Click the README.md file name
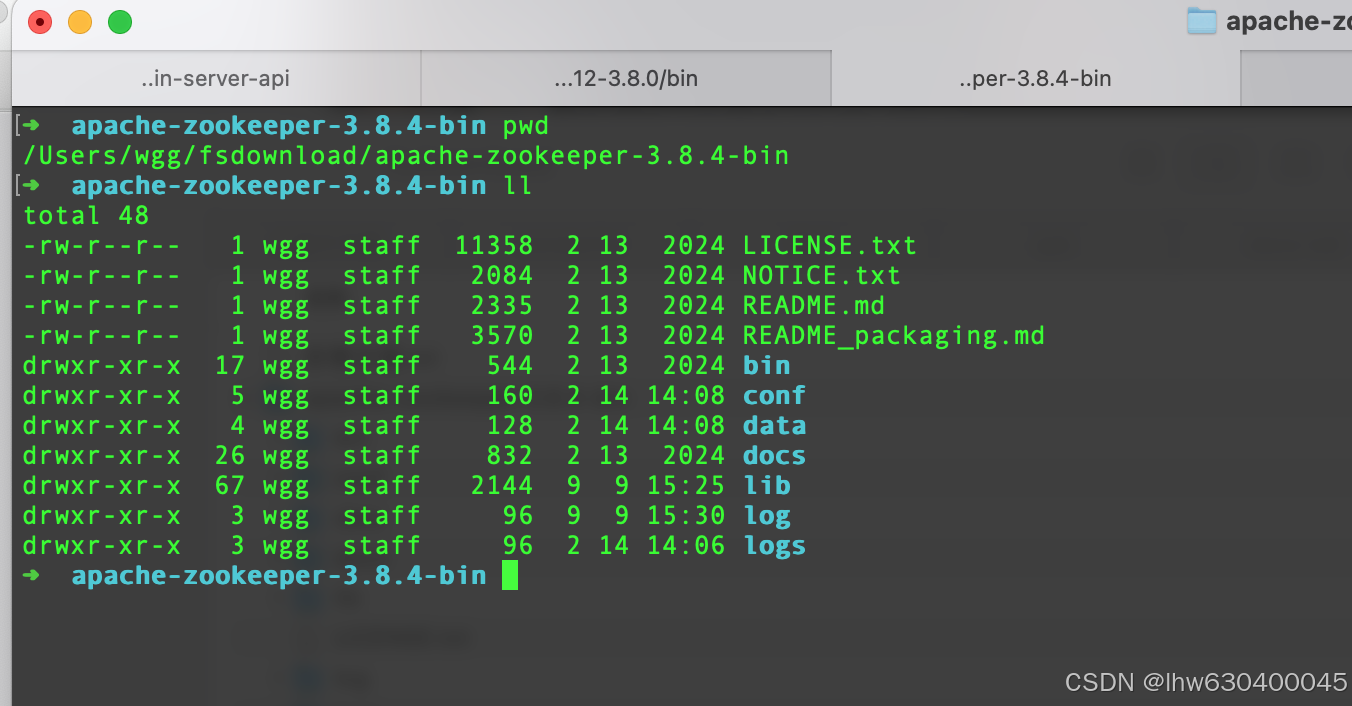The image size is (1352, 706). [813, 306]
